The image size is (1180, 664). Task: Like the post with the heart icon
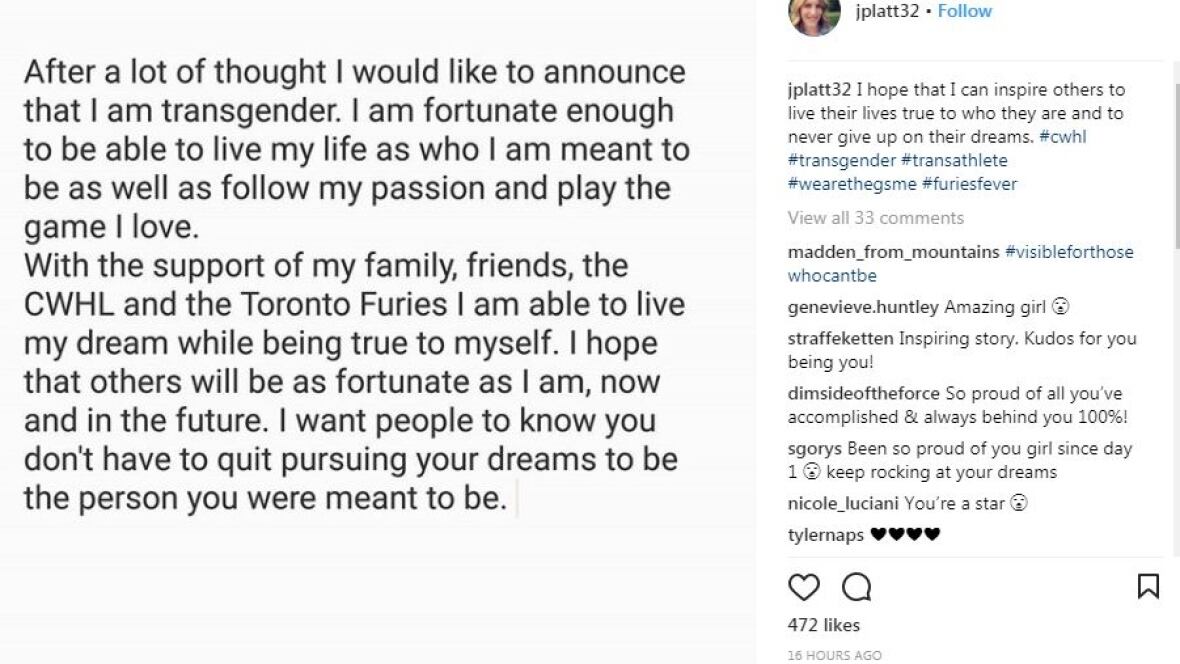804,587
